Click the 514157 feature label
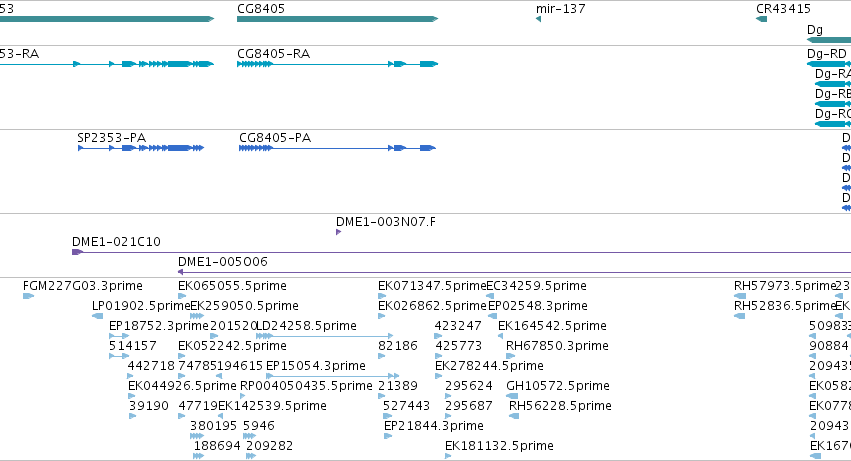Viewport: 851px width, 461px height. (133, 346)
